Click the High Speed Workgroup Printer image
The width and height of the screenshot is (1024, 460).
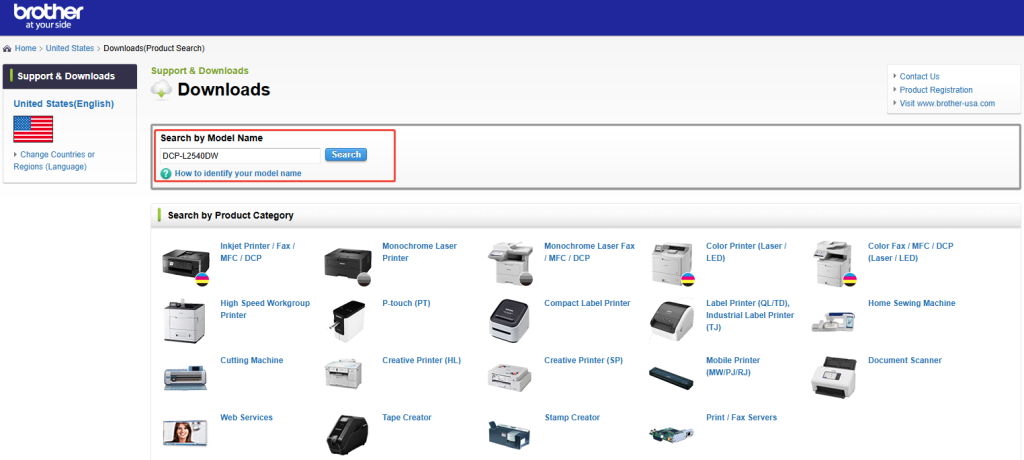pos(184,321)
